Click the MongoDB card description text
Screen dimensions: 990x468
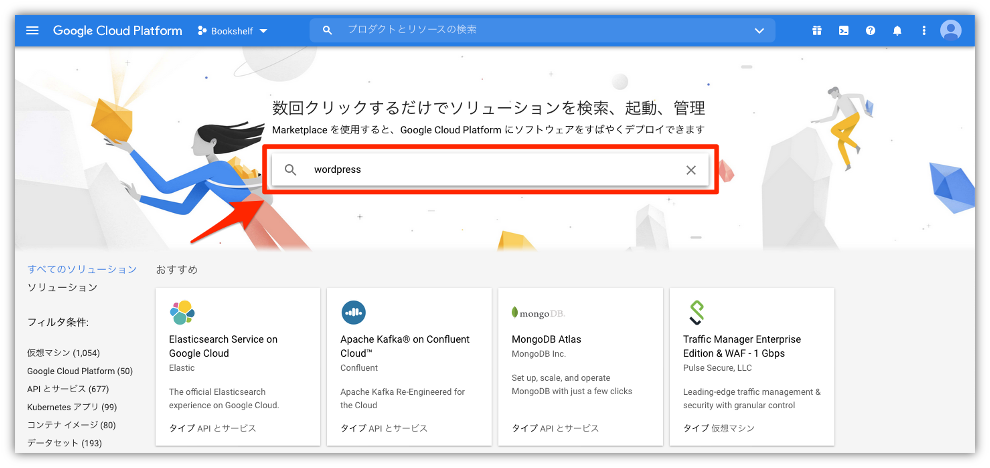click(x=572, y=385)
